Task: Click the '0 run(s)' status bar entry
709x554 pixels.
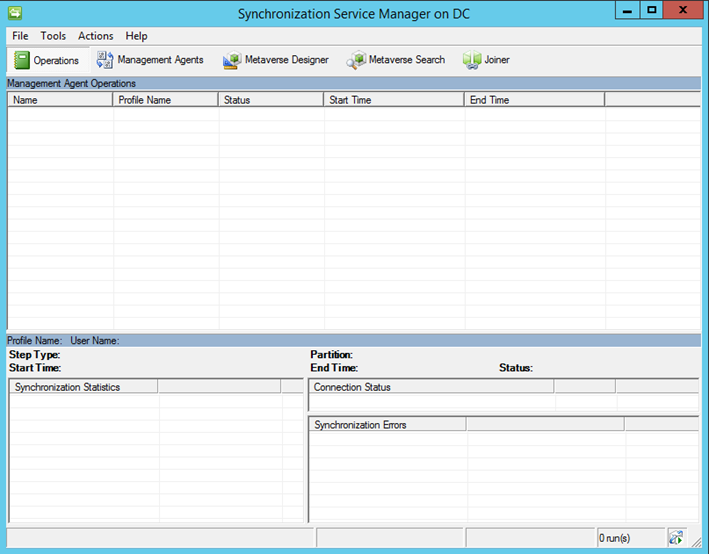Action: coord(631,538)
